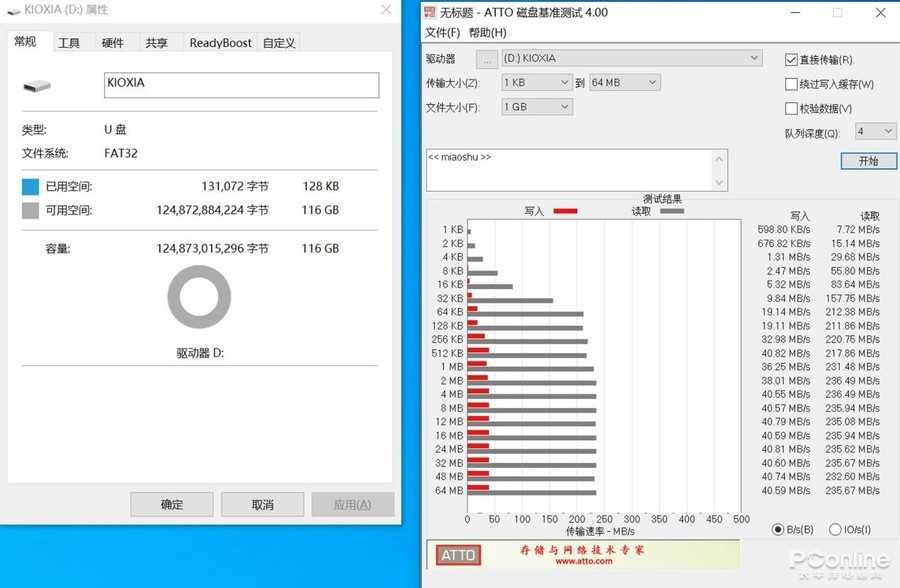Open the File menu in ATTO
The width and height of the screenshot is (900, 588).
pos(443,33)
